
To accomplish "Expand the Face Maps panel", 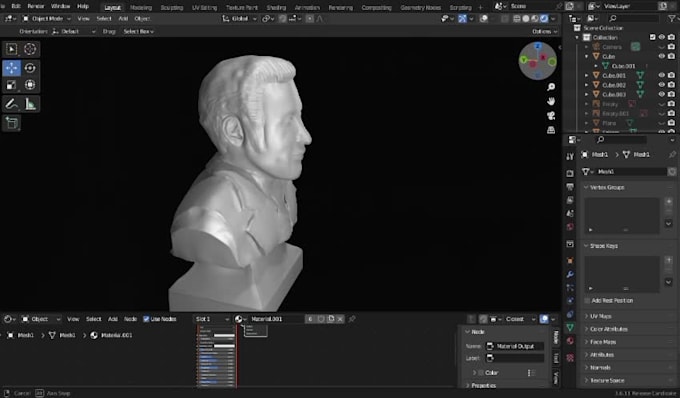I will [x=586, y=342].
